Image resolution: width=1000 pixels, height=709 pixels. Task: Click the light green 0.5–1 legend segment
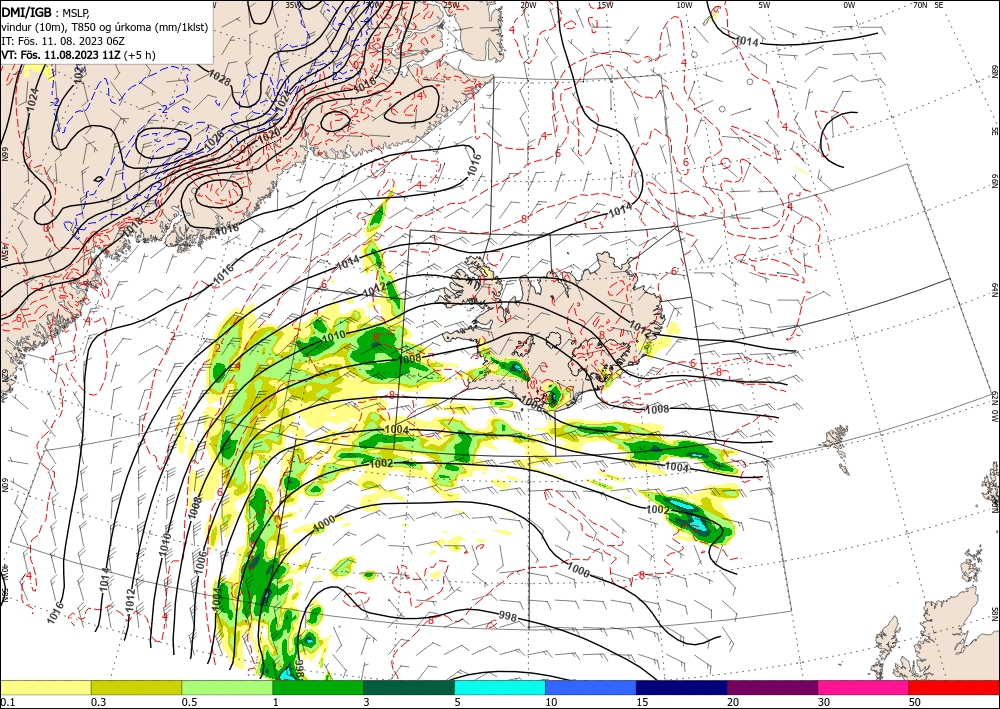tap(227, 687)
